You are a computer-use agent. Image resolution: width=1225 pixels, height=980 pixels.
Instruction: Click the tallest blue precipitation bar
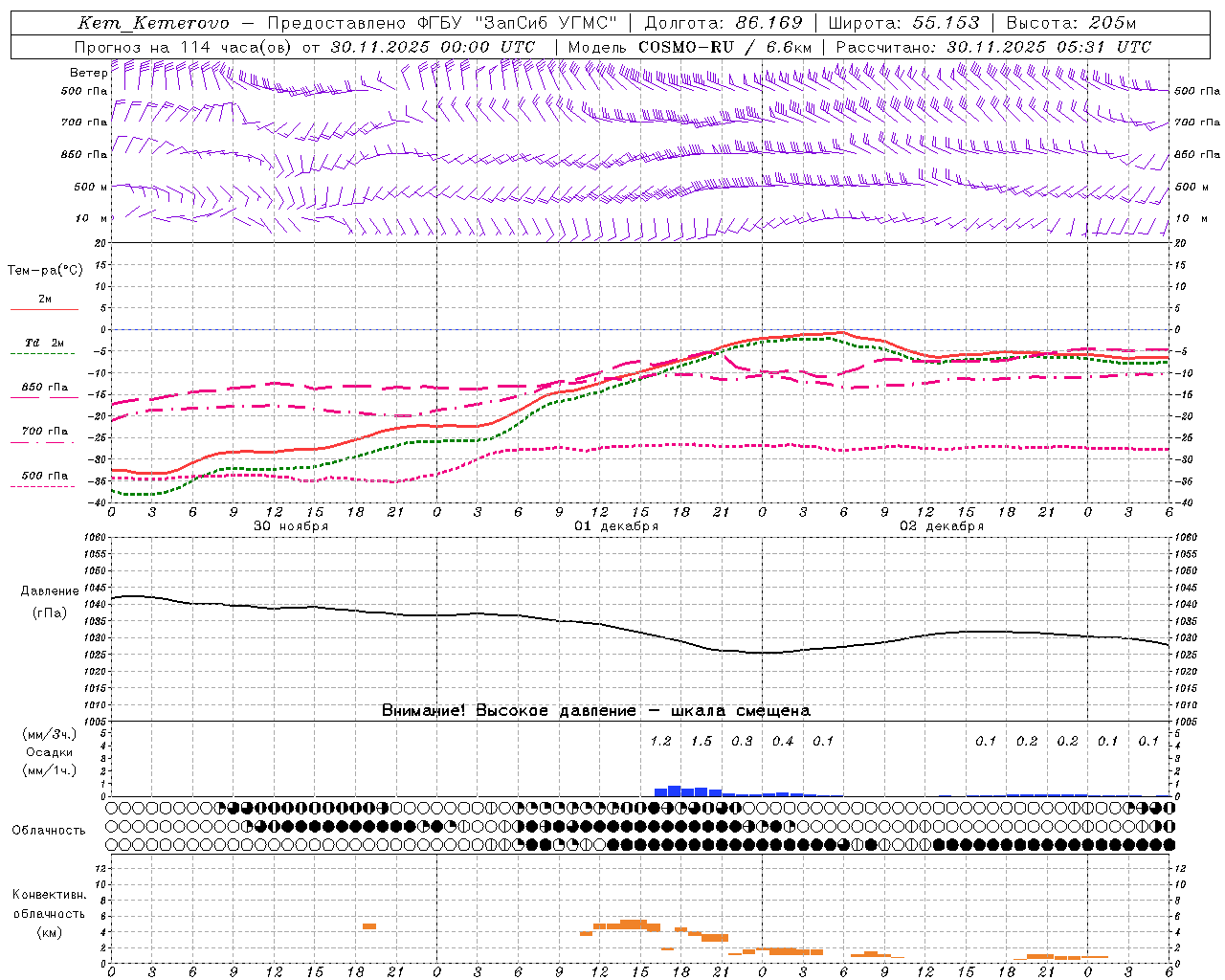[x=674, y=791]
